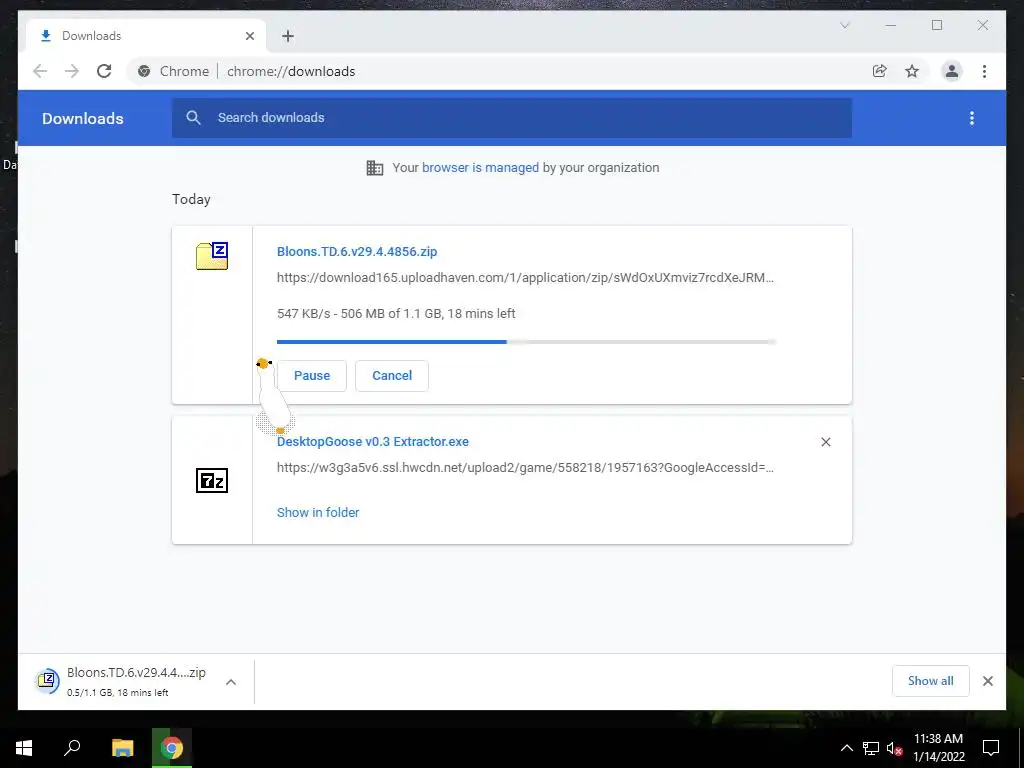
Task: Open the Windows Start menu
Action: 24,748
